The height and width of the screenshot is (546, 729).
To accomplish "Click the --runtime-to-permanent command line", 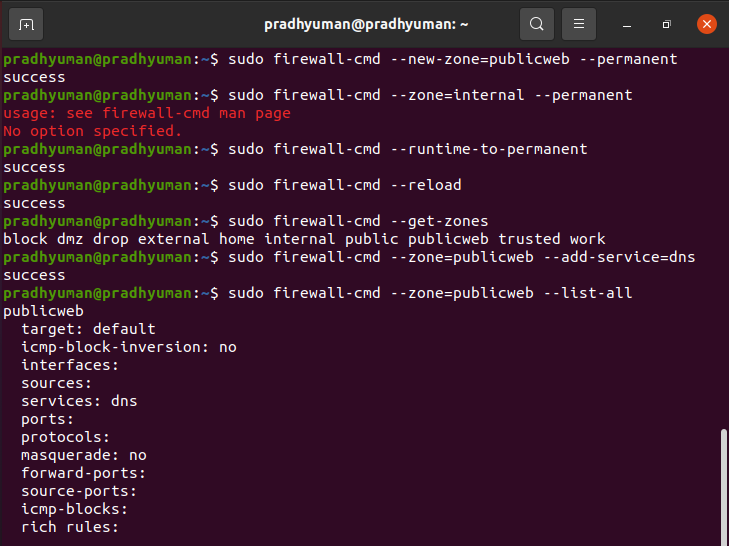I will click(x=295, y=149).
